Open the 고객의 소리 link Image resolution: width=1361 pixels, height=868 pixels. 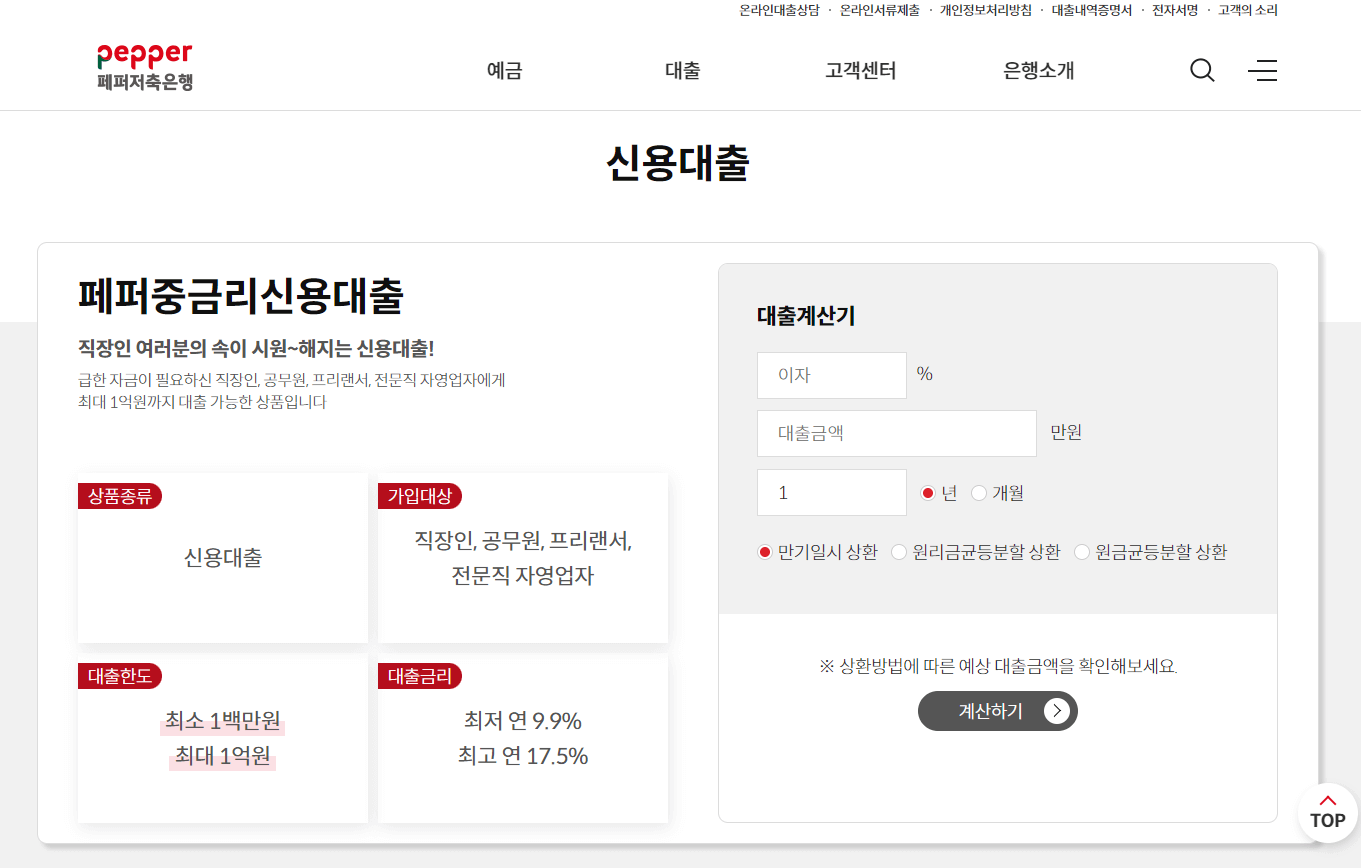(1248, 10)
